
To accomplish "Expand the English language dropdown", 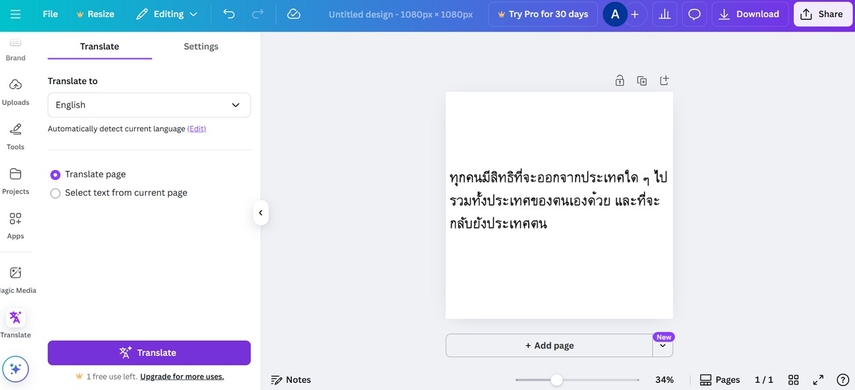I will (149, 105).
